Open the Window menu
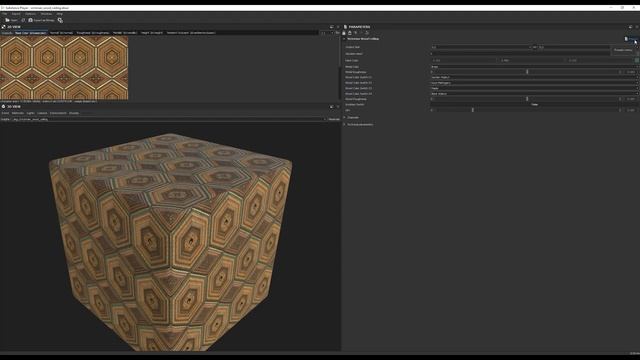640x360 pixels. (46, 14)
